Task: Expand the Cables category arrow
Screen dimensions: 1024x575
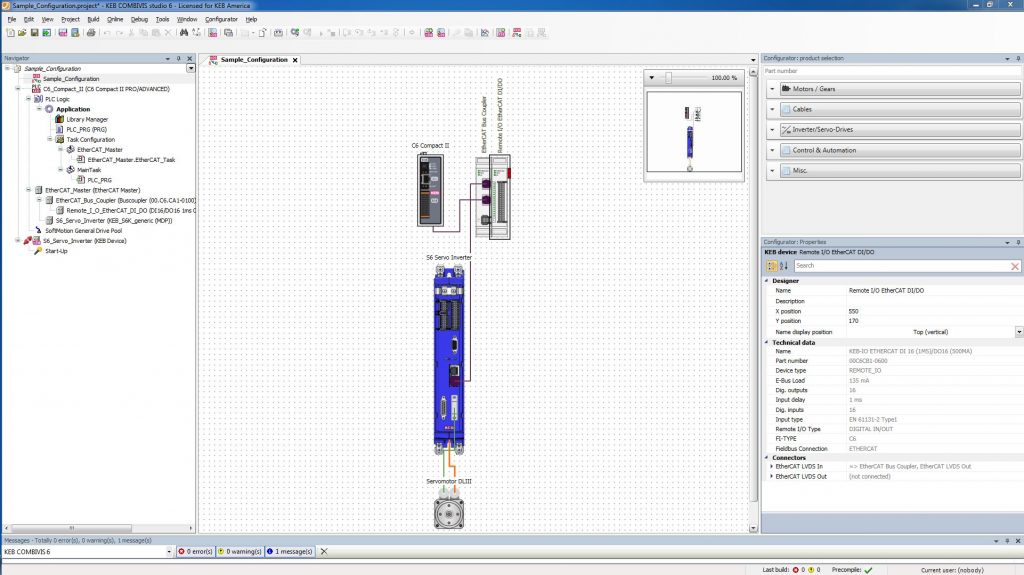Action: coord(772,109)
